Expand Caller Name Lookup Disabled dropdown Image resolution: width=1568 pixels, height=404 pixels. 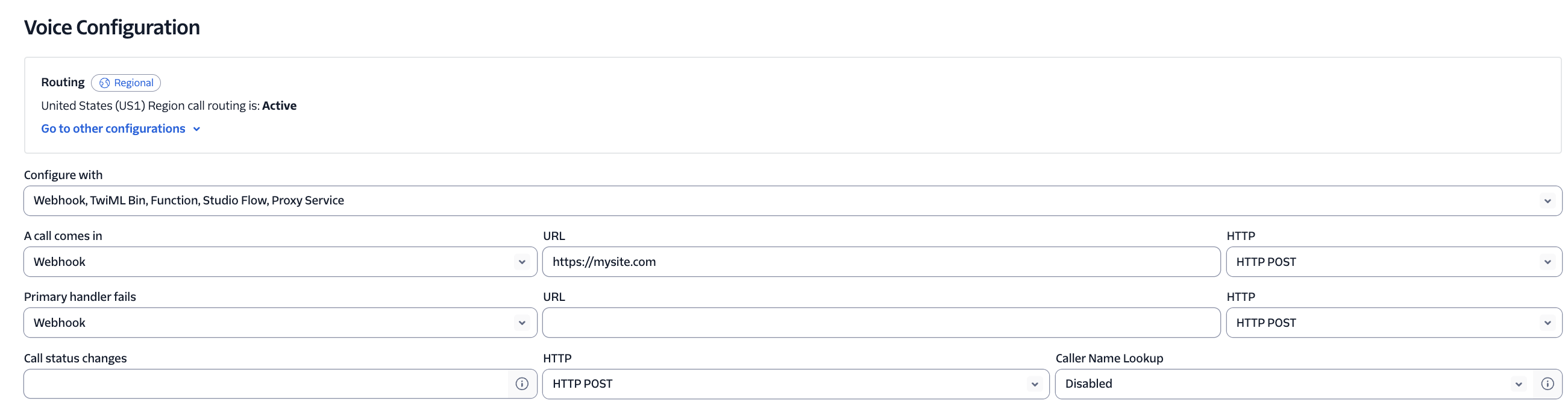click(x=1284, y=384)
